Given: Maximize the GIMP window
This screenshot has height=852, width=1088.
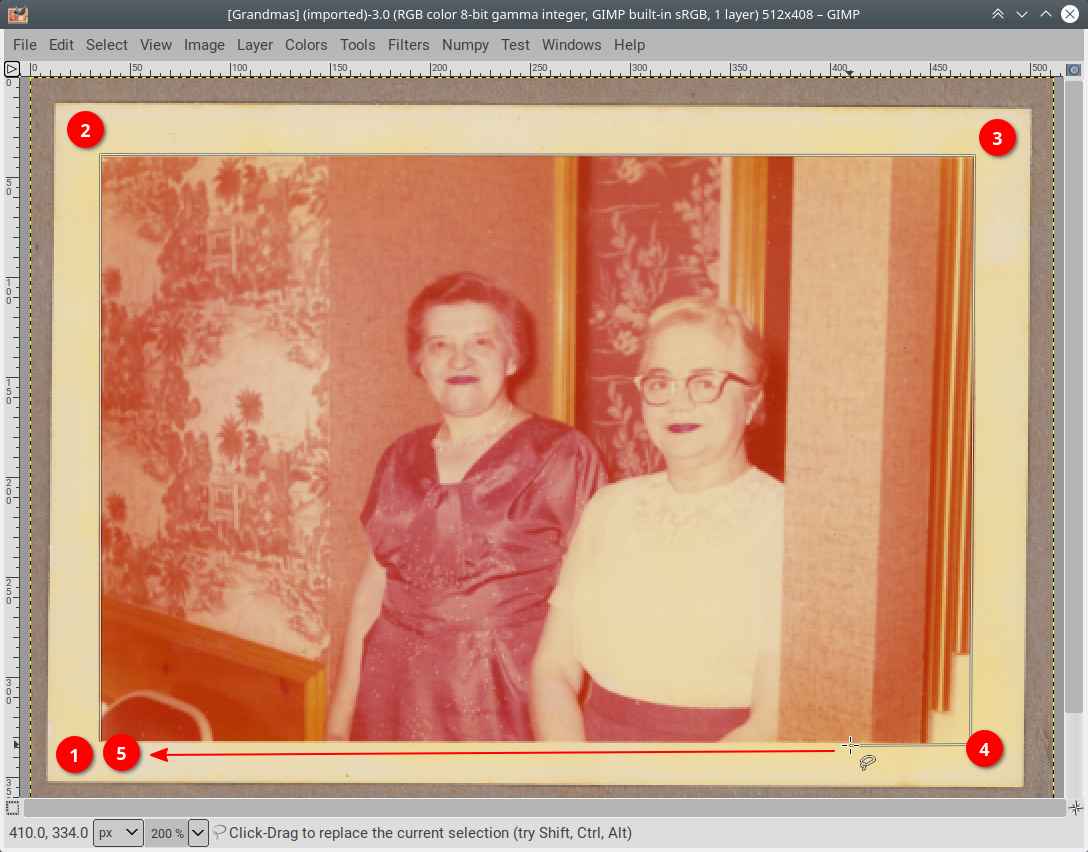Looking at the screenshot, I should point(1046,14).
